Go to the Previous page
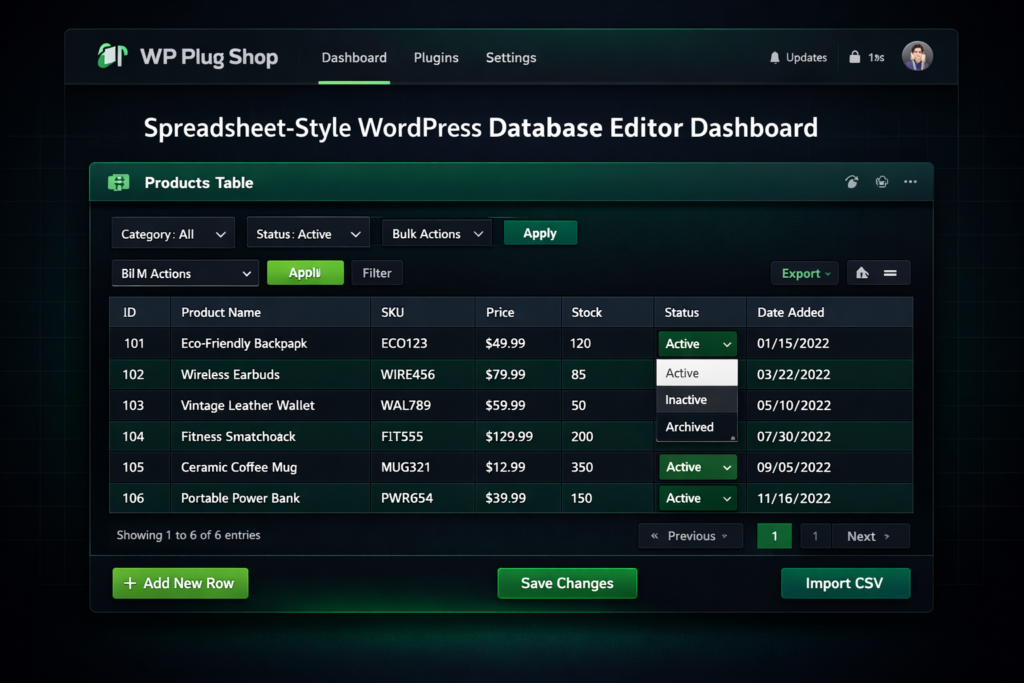 click(690, 536)
